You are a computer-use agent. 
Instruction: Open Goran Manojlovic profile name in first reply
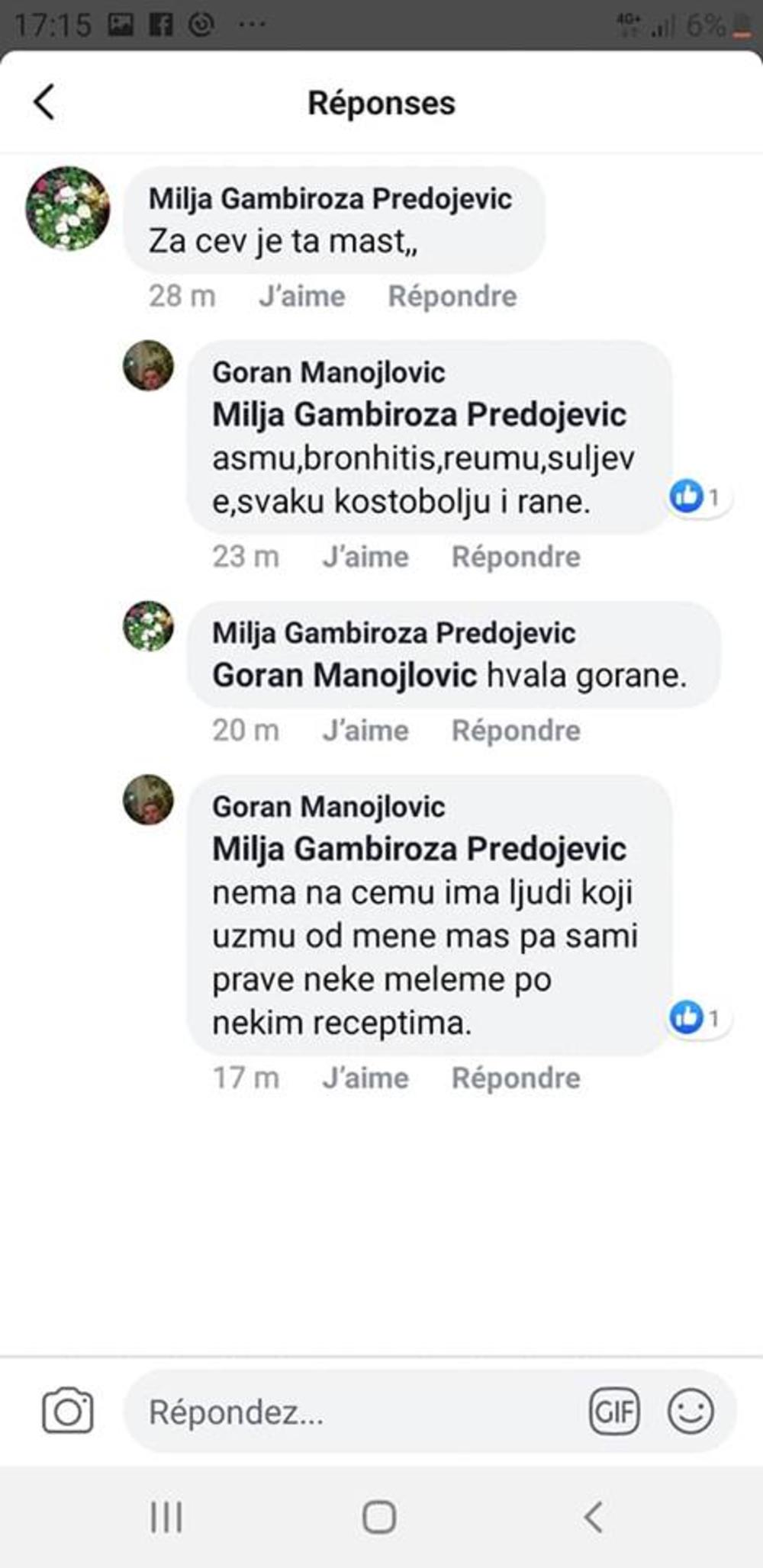coord(329,373)
